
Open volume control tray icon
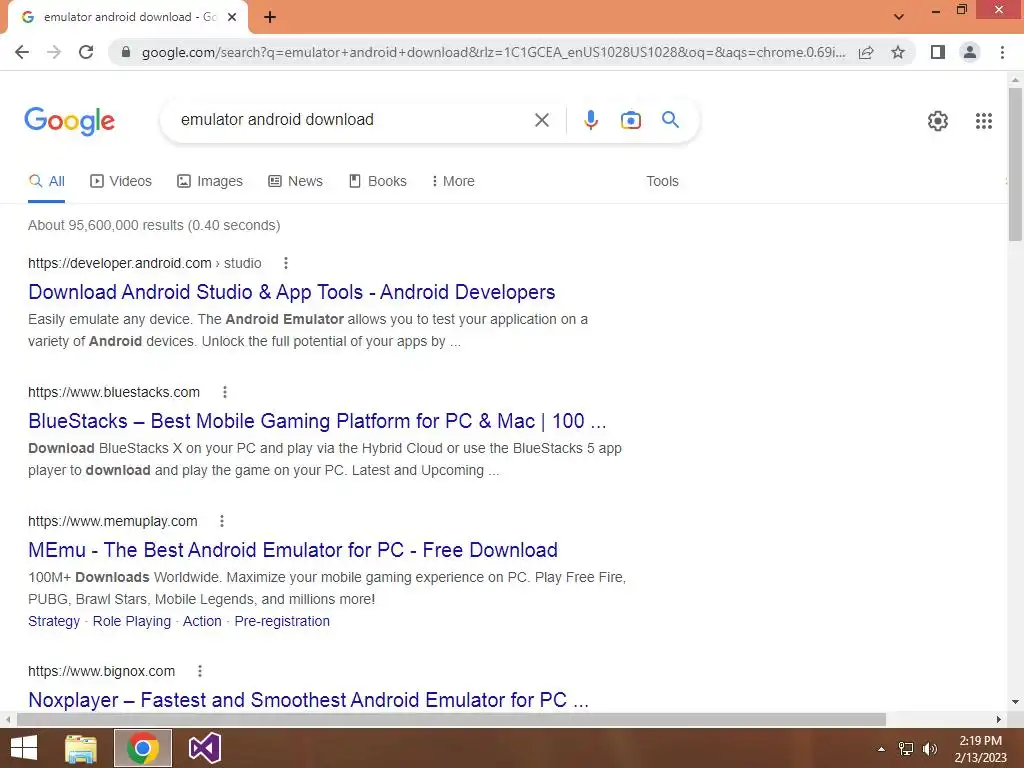click(x=930, y=749)
